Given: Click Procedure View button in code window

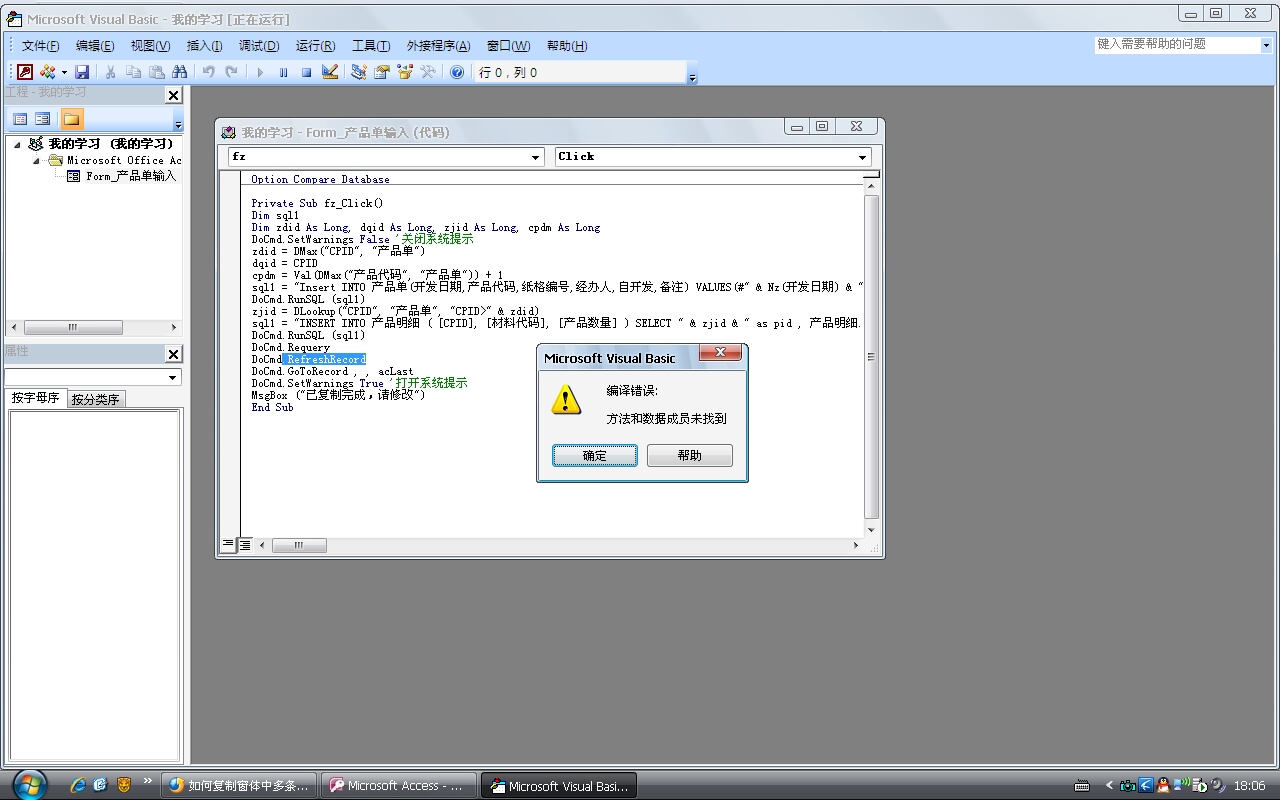Looking at the screenshot, I should coord(229,545).
